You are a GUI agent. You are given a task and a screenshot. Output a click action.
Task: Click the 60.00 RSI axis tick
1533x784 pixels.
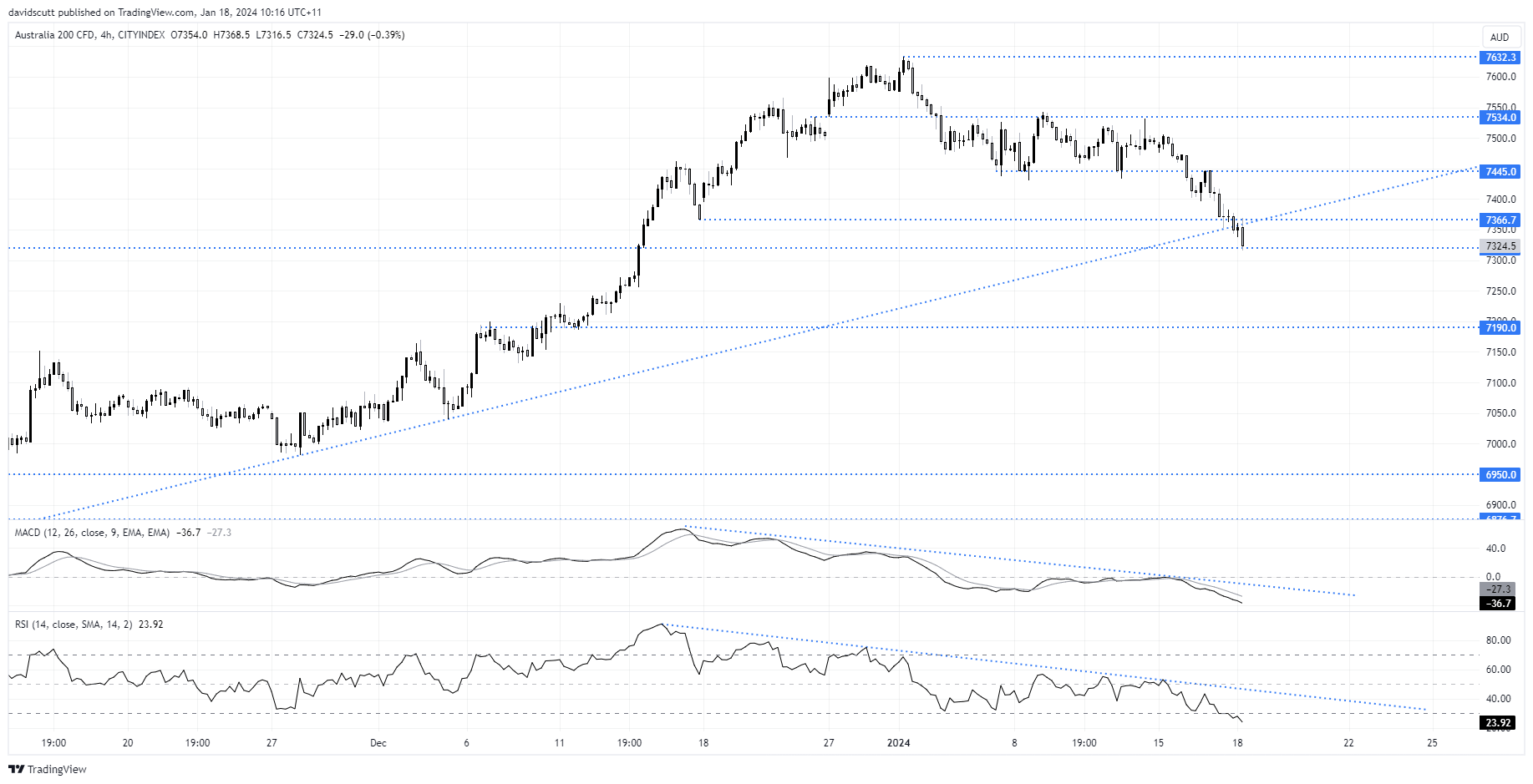pyautogui.click(x=1498, y=670)
